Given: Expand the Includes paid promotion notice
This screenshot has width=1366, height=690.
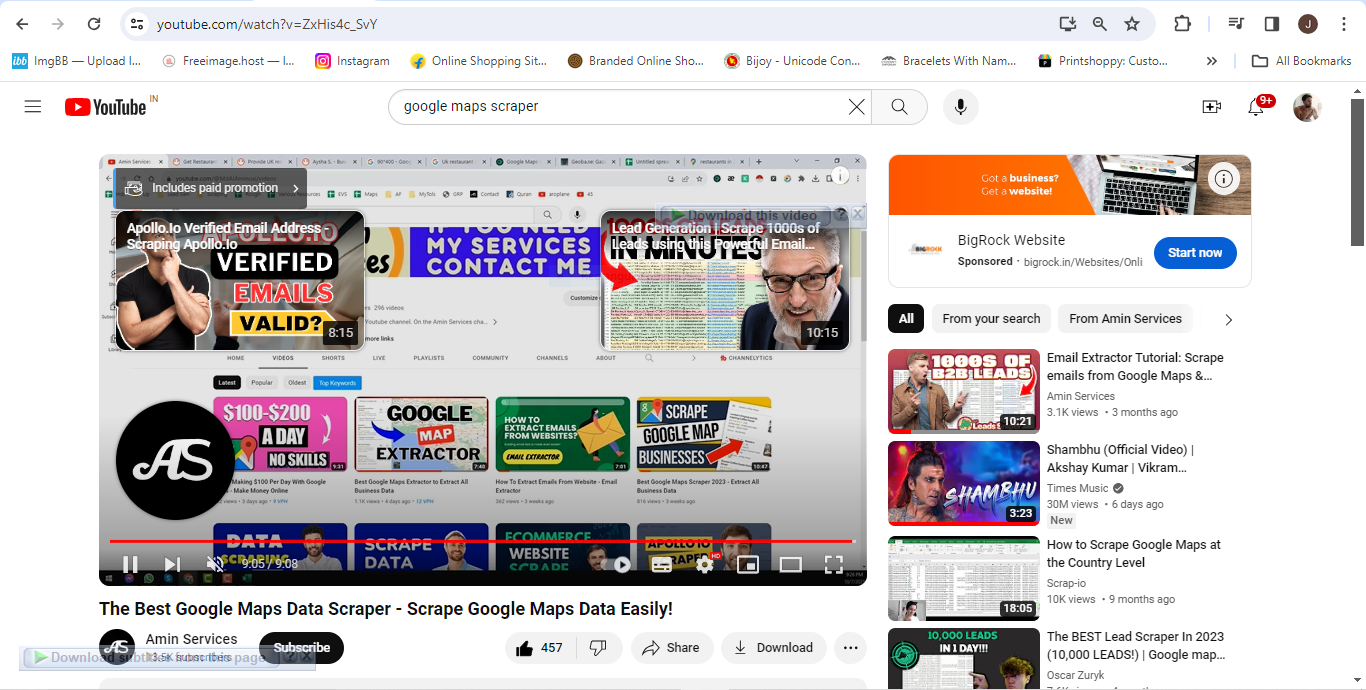Looking at the screenshot, I should (211, 188).
